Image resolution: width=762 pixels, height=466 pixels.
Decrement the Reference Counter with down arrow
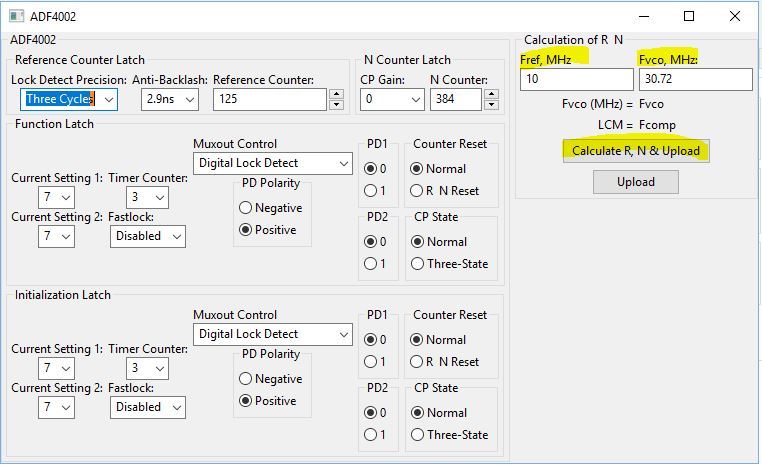[x=336, y=104]
